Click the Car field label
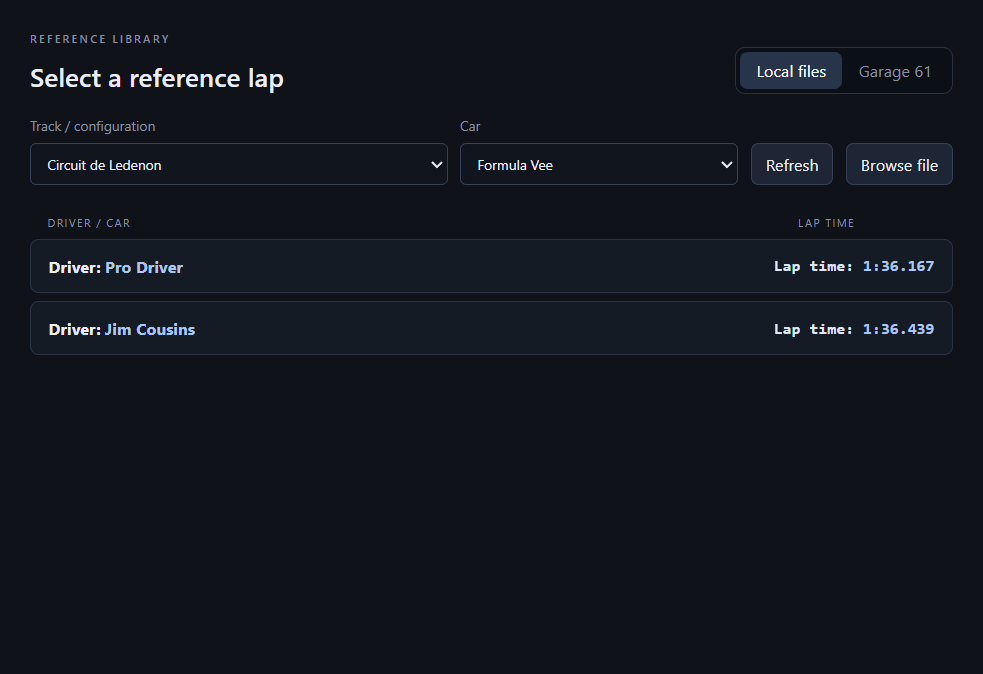This screenshot has height=674, width=983. pyautogui.click(x=470, y=126)
